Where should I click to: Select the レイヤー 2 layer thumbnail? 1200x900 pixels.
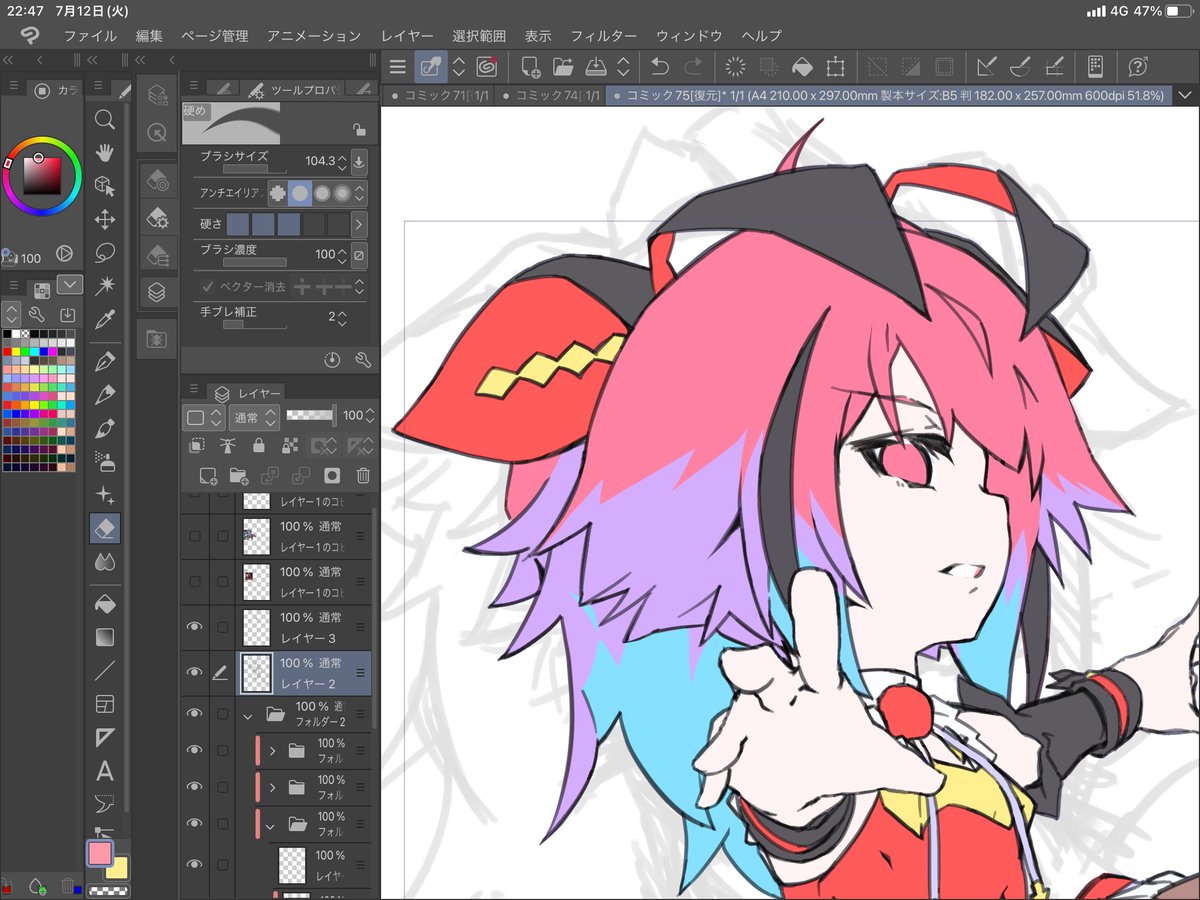(257, 673)
